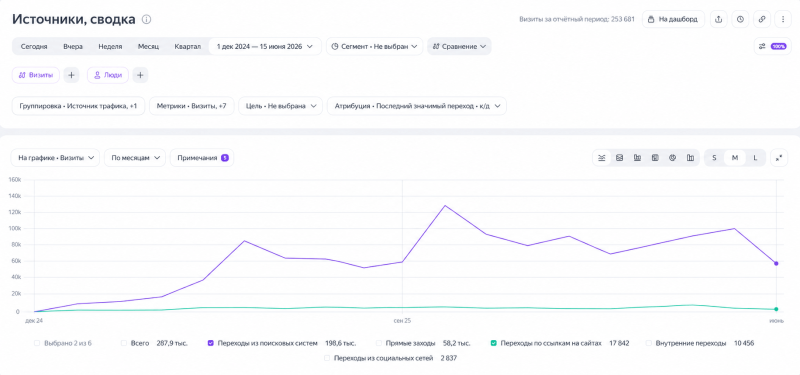Enable the 'Прямые заходы' series checkbox
This screenshot has height=375, width=800.
(x=379, y=343)
